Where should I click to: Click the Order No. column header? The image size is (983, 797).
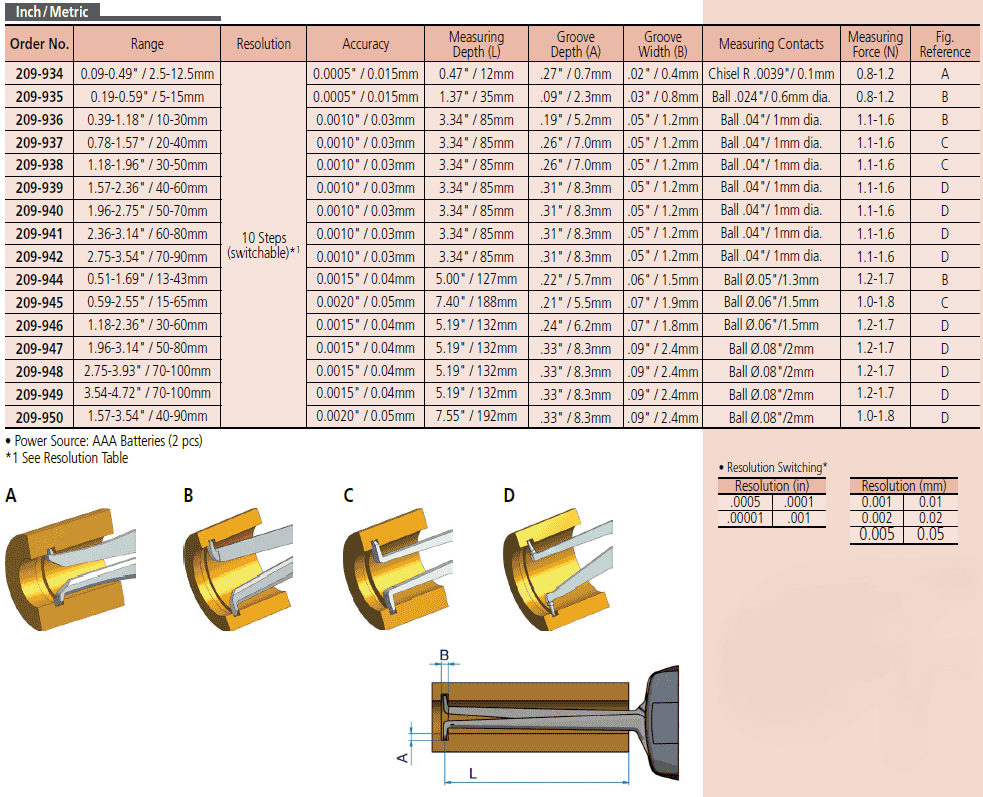pos(40,44)
